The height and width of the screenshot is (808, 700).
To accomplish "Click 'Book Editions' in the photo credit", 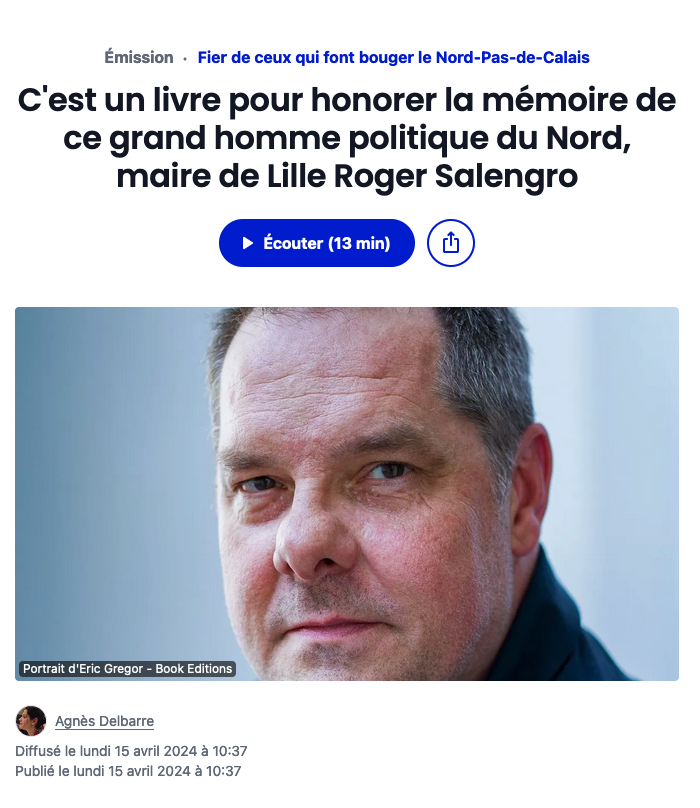I will pos(194,668).
